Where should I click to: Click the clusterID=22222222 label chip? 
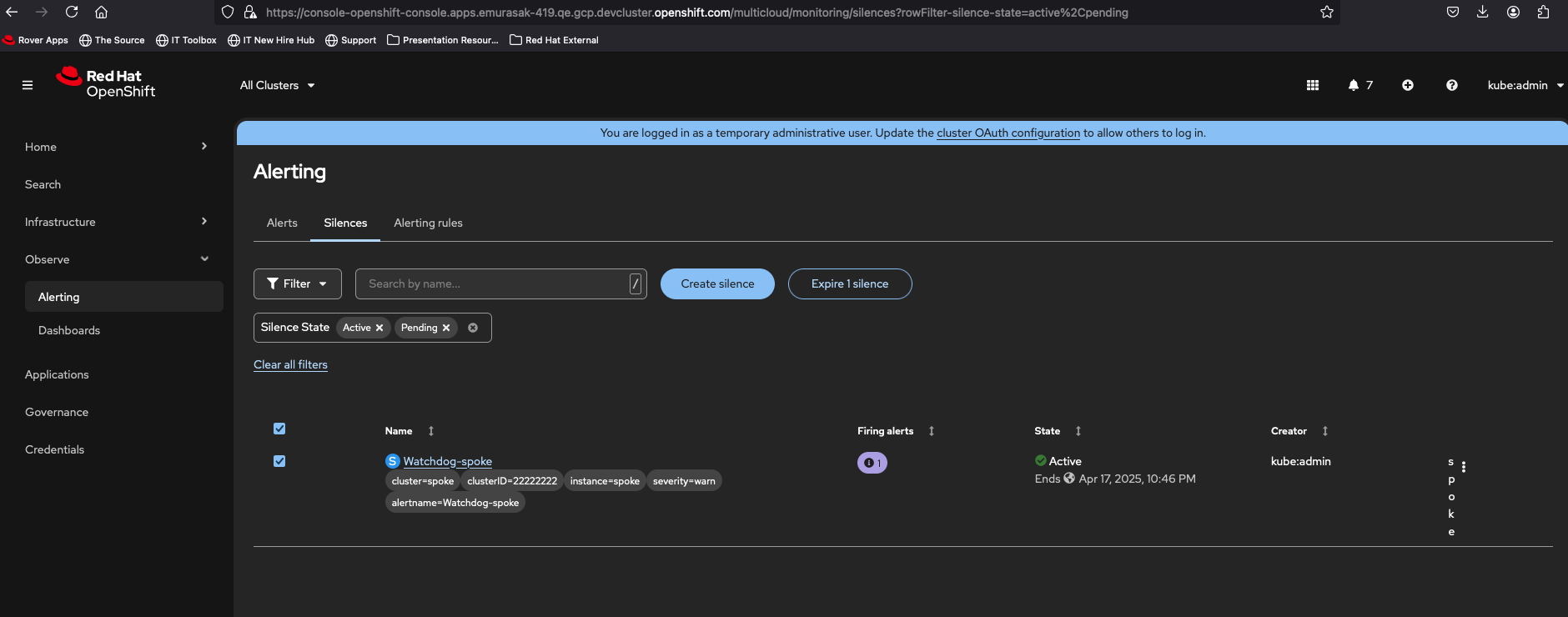tap(512, 481)
